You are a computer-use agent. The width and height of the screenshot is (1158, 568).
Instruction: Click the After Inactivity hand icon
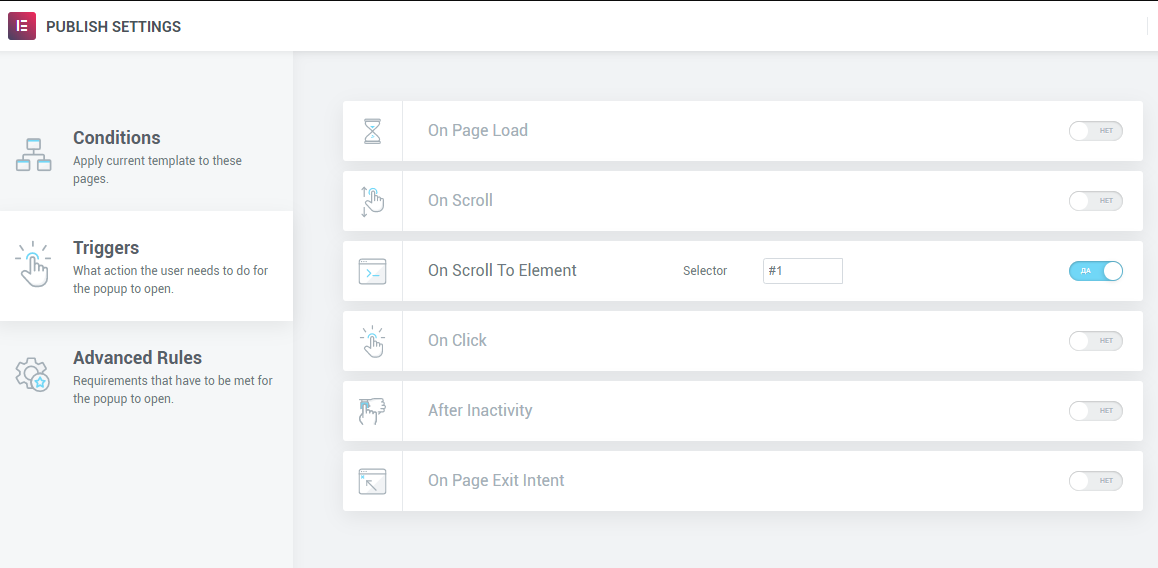coord(372,411)
